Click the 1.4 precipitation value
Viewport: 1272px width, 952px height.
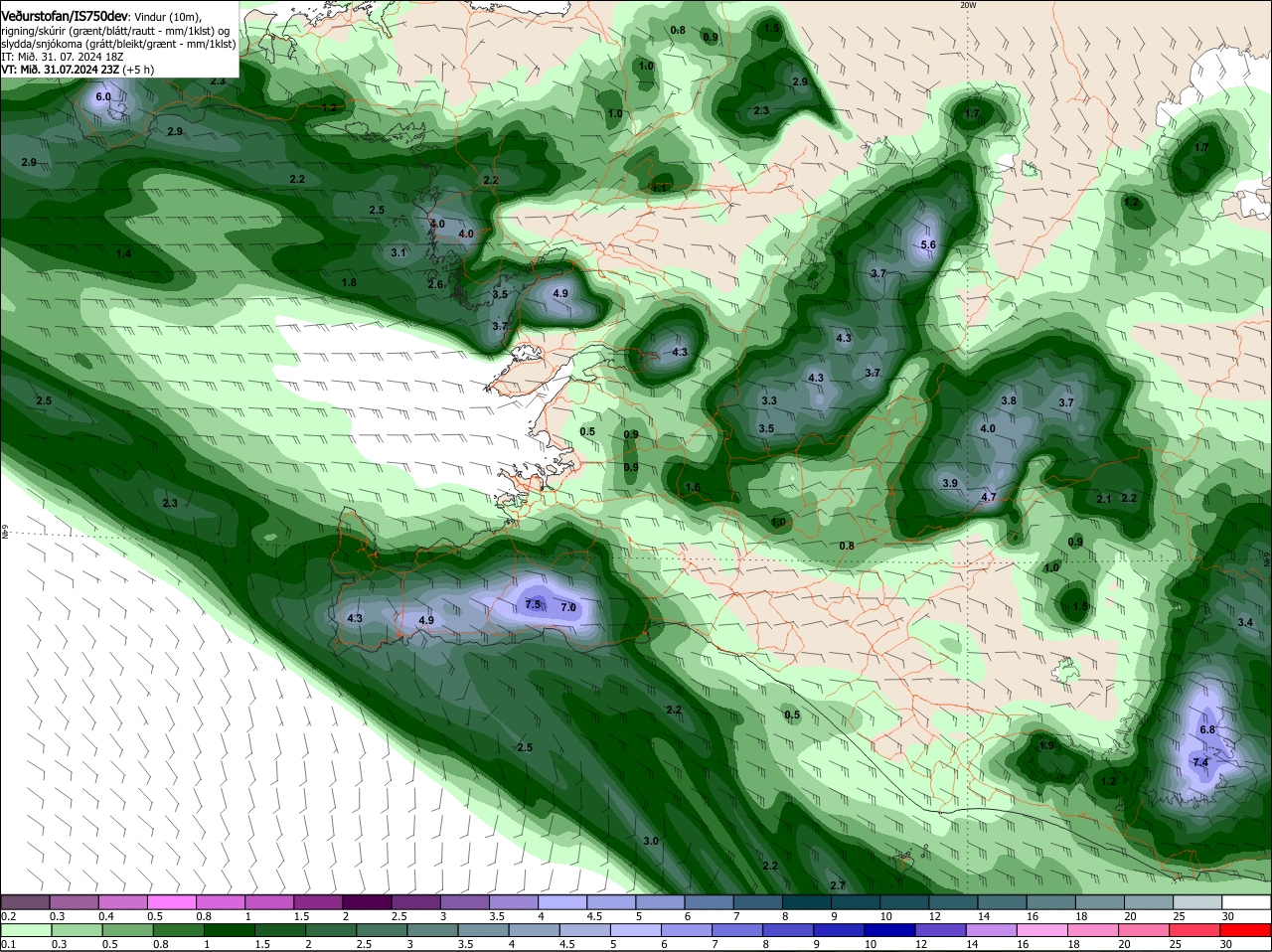pos(123,253)
